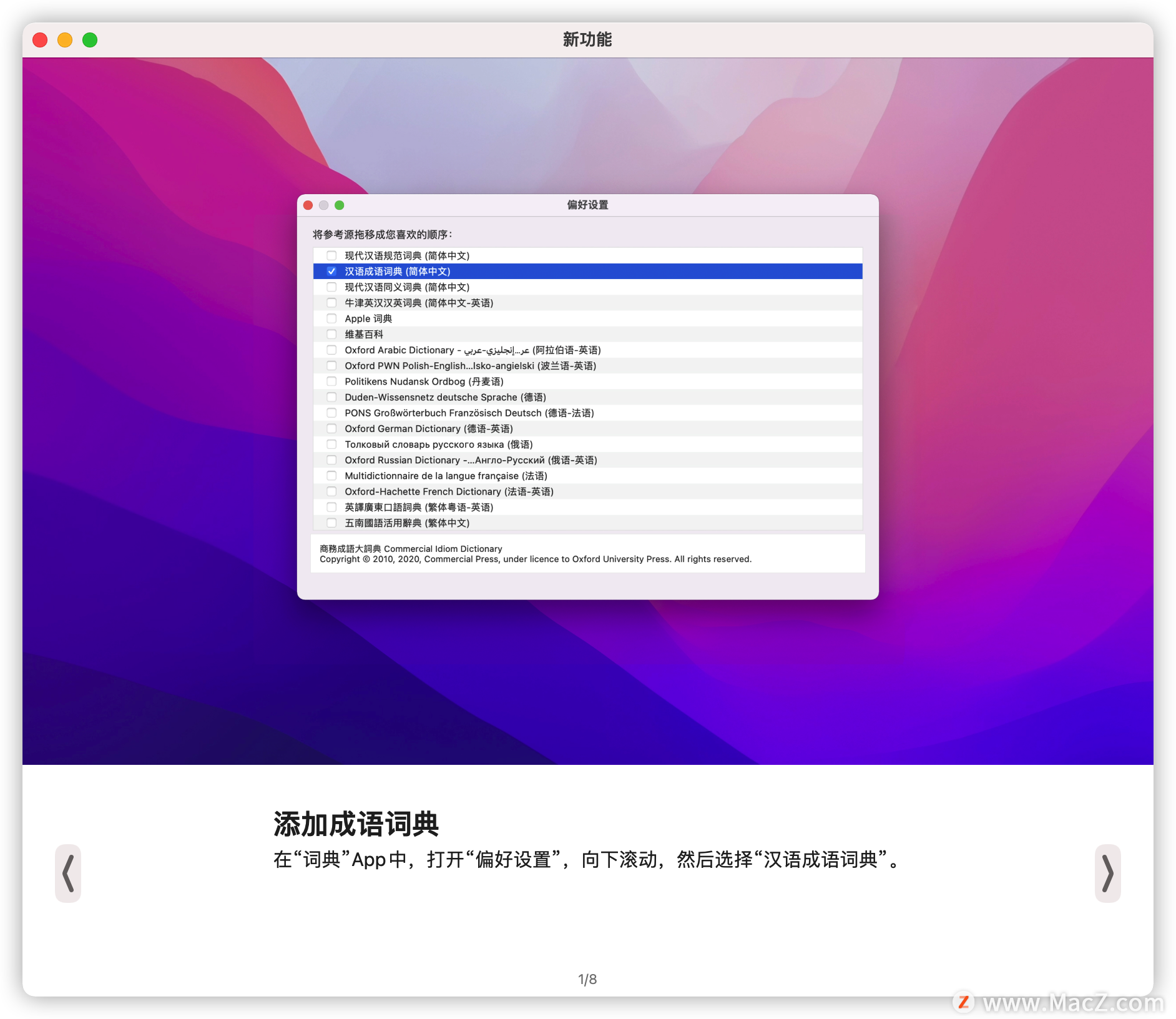Viewport: 1176px width, 1019px height.
Task: Check the Oxford Arabic Dictionary box
Action: [331, 350]
